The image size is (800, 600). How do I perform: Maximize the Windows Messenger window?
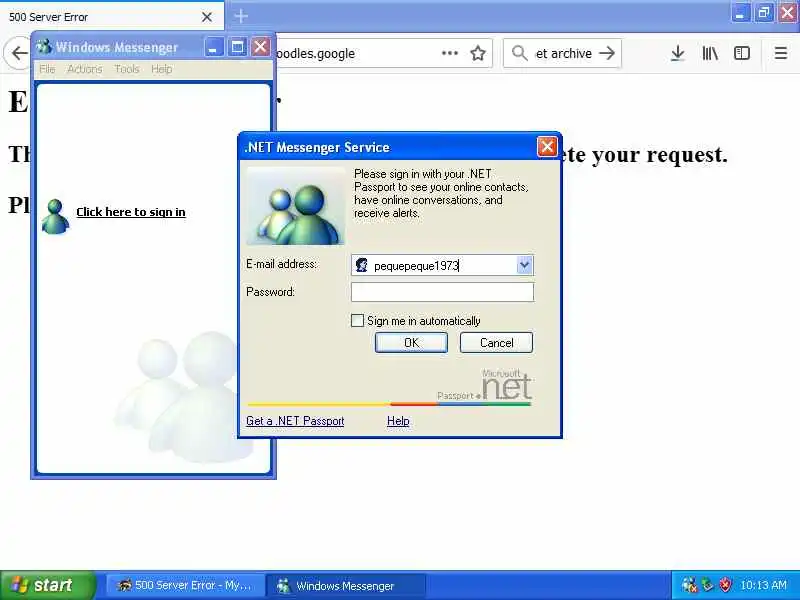click(237, 47)
